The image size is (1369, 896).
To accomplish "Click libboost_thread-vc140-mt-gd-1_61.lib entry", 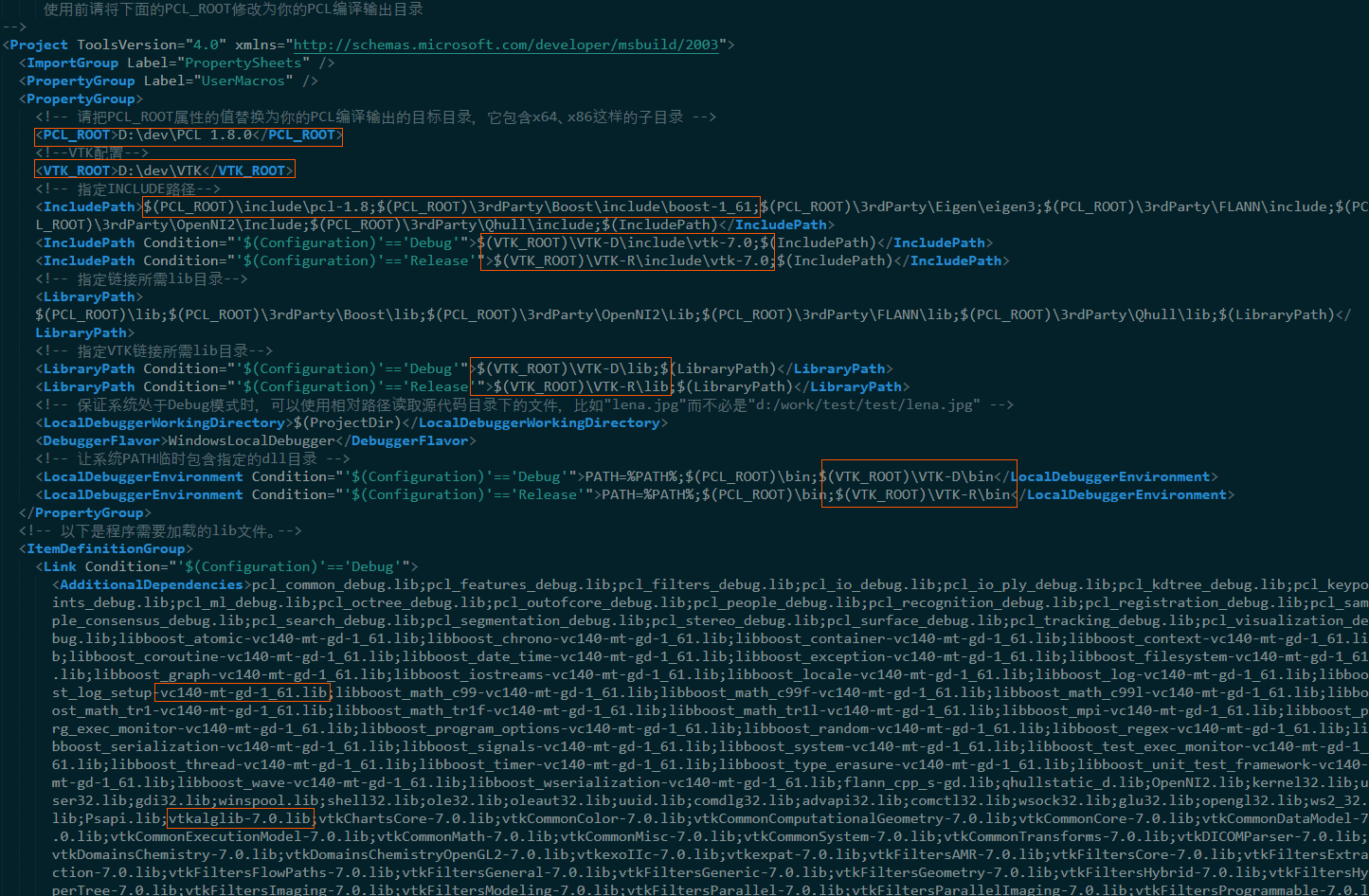I will point(260,764).
